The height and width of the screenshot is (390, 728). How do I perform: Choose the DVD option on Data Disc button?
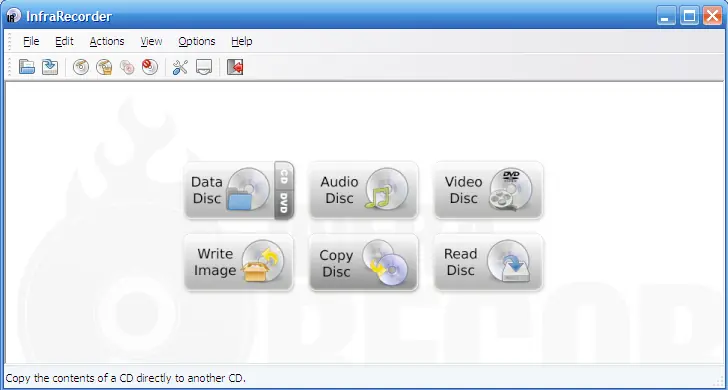pyautogui.click(x=284, y=204)
